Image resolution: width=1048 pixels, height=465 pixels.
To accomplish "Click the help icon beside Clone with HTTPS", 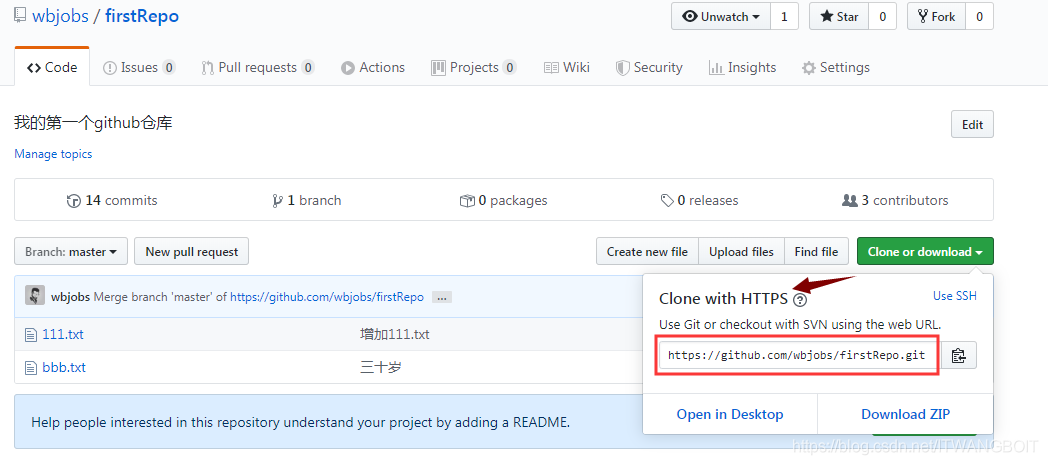I will 799,299.
